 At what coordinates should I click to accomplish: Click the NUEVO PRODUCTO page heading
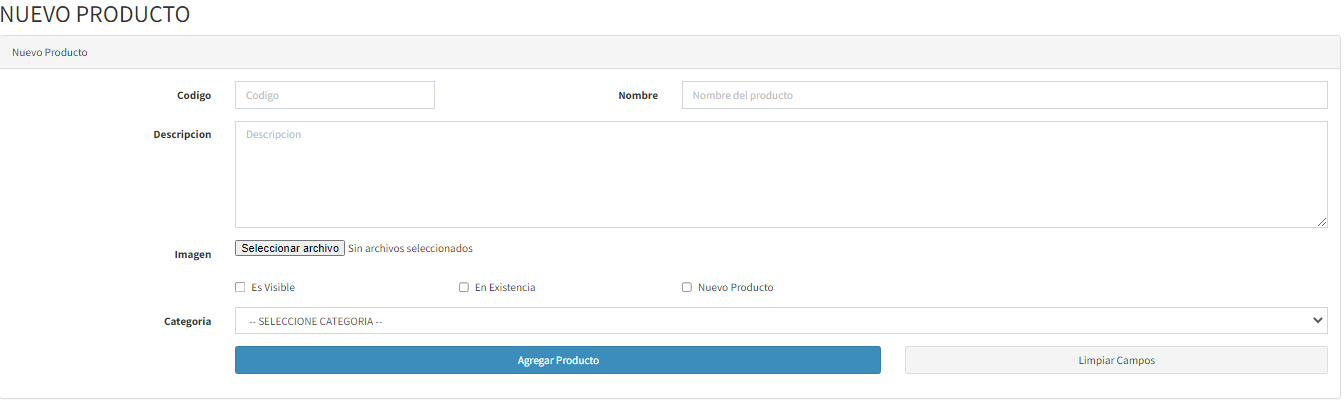95,15
